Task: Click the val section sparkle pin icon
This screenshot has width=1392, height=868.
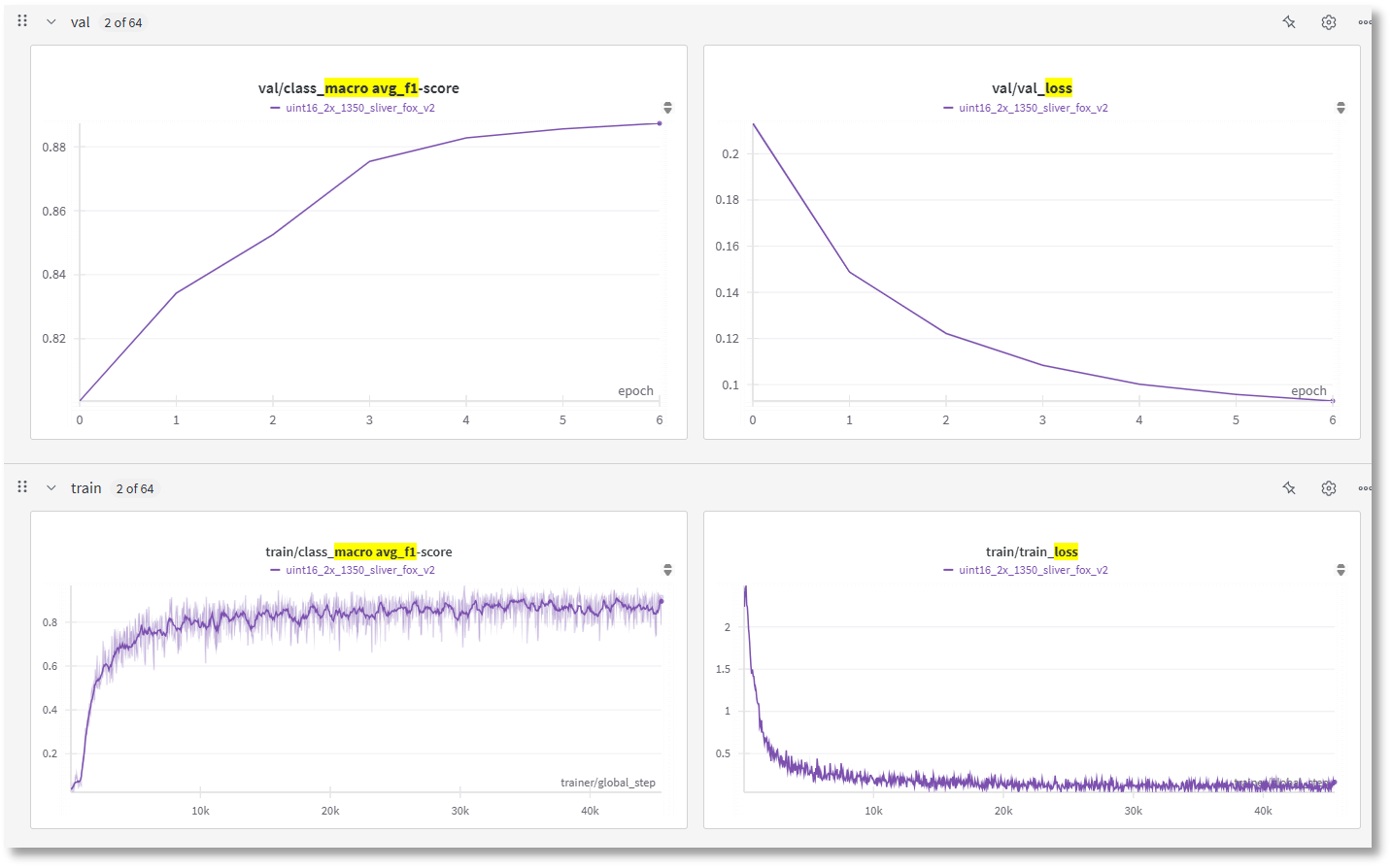Action: point(1289,22)
